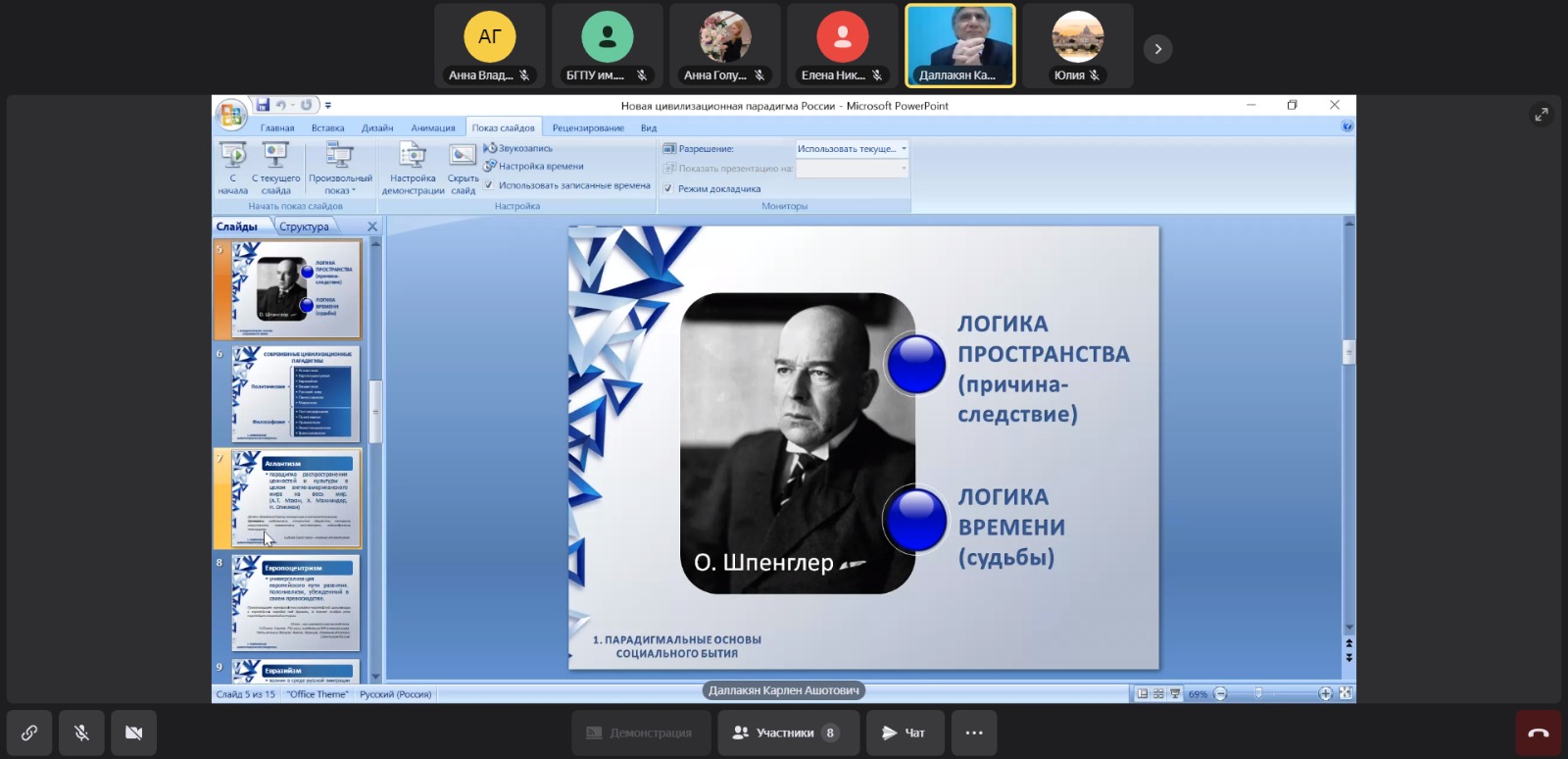Open the Chat panel
The width and height of the screenshot is (1568, 759).
pyautogui.click(x=904, y=733)
